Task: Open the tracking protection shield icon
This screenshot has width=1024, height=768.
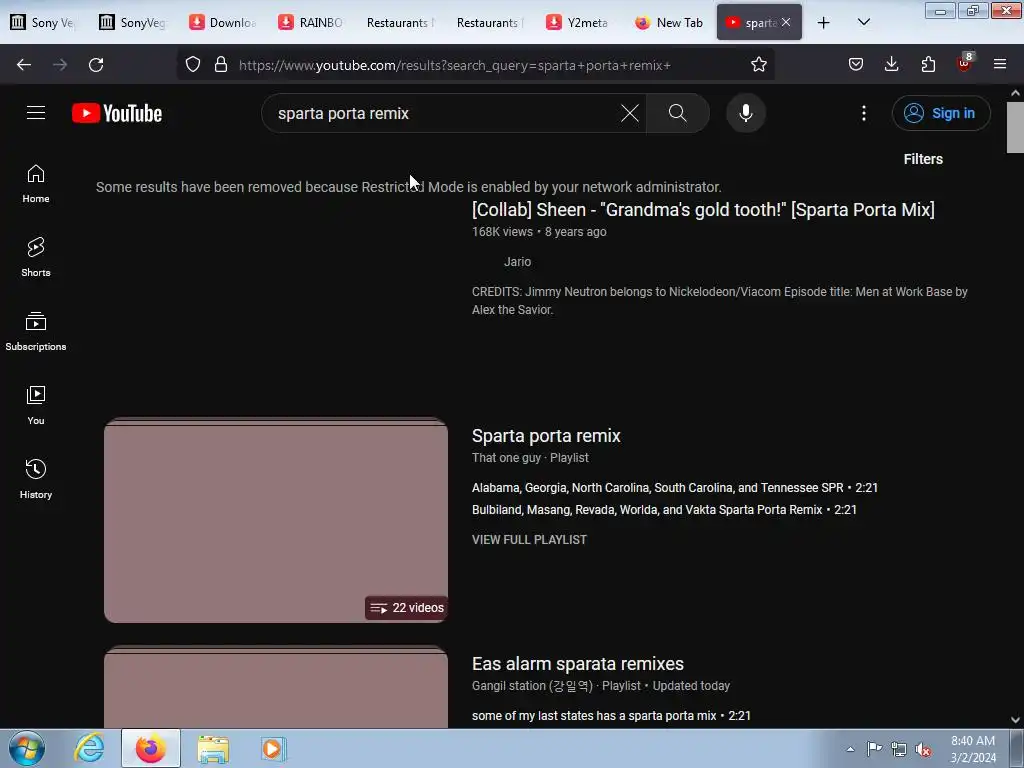Action: (193, 65)
